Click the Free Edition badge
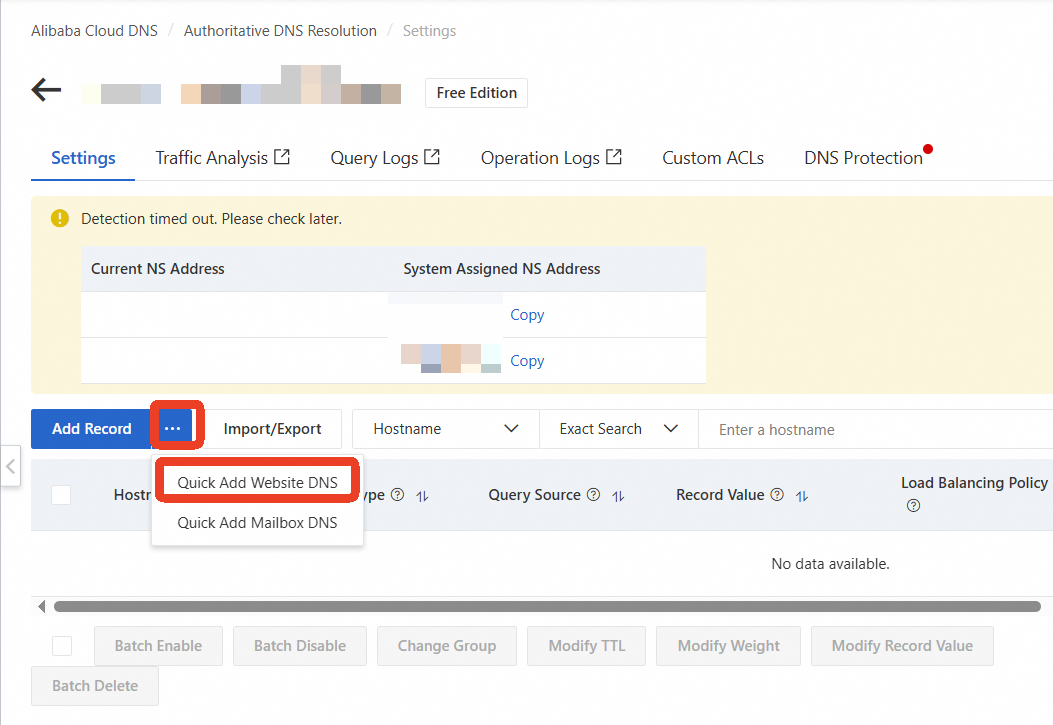1053x725 pixels. tap(477, 93)
